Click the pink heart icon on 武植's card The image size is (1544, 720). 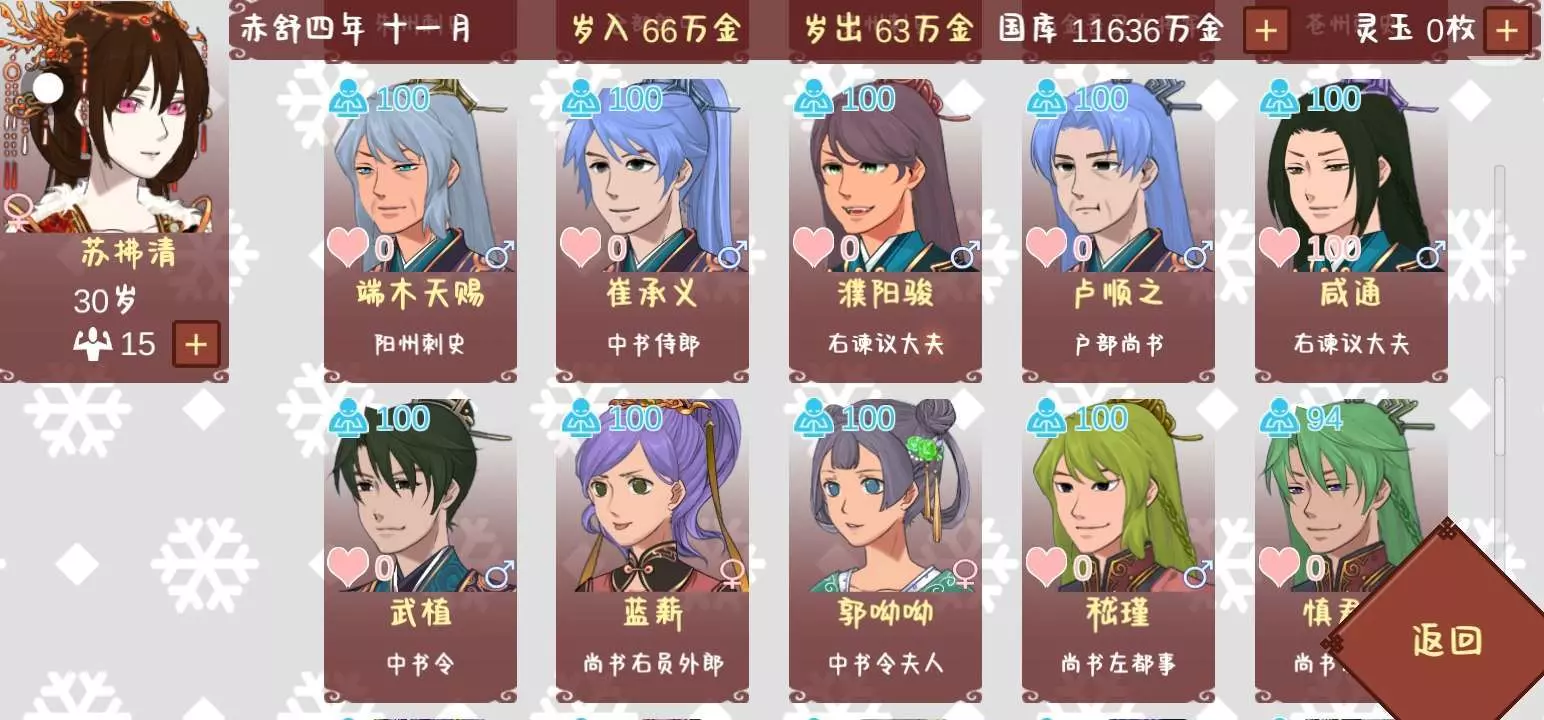(348, 567)
